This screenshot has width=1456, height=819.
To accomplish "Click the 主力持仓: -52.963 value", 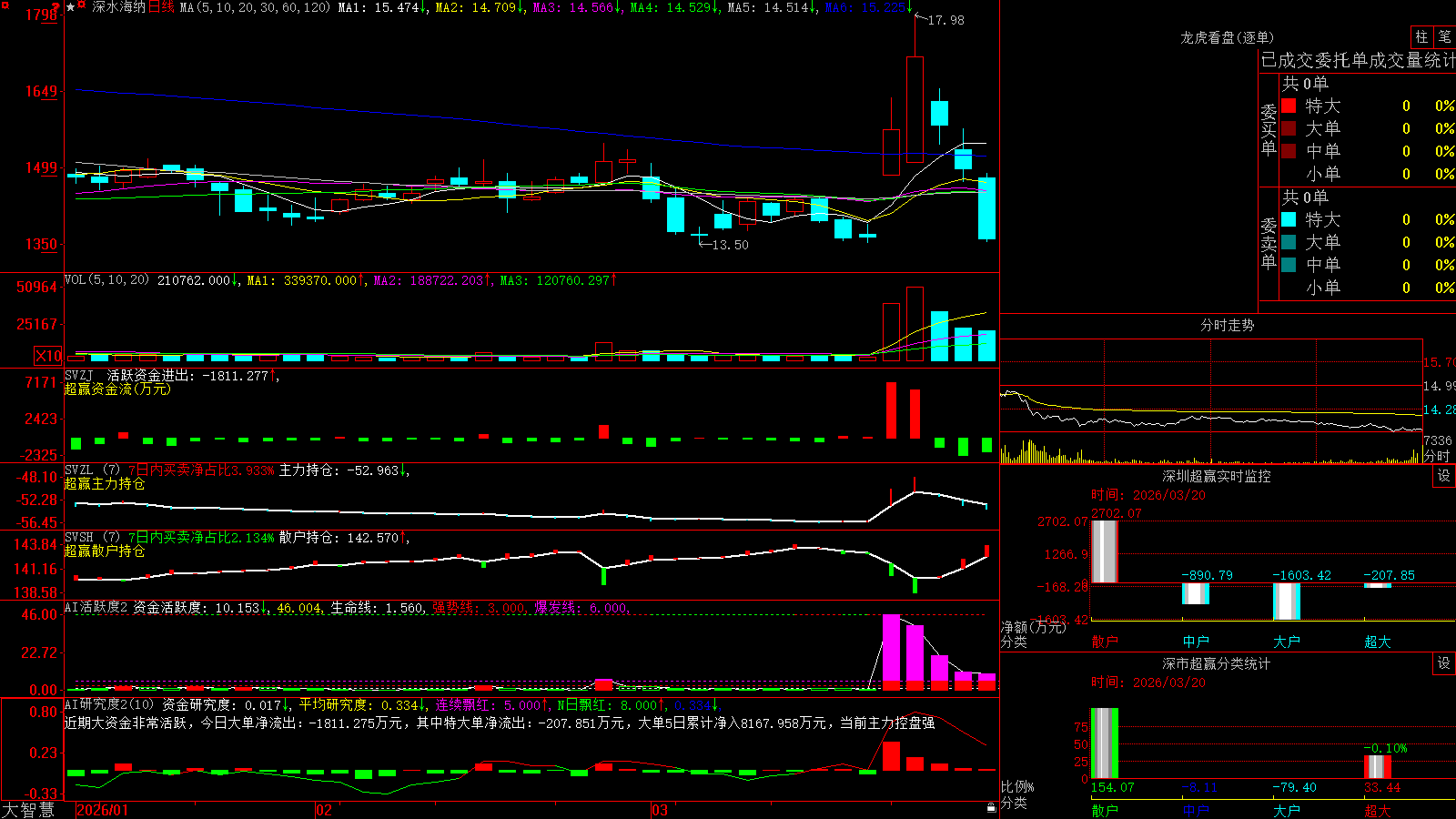I will (339, 470).
